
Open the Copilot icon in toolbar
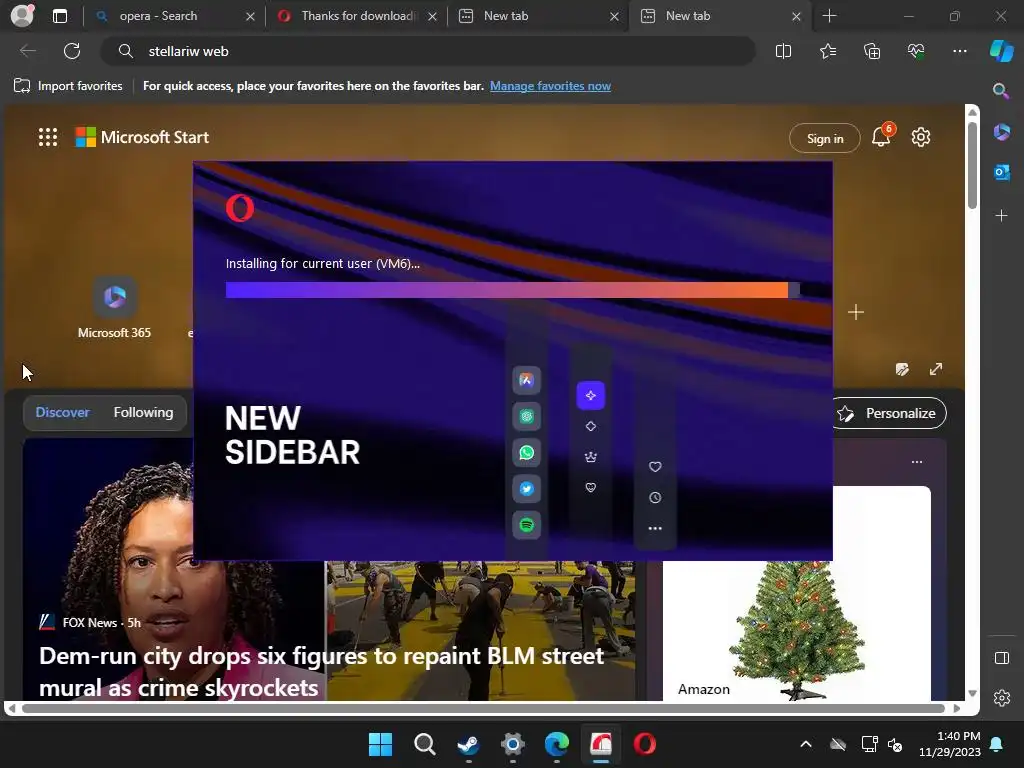[1001, 51]
